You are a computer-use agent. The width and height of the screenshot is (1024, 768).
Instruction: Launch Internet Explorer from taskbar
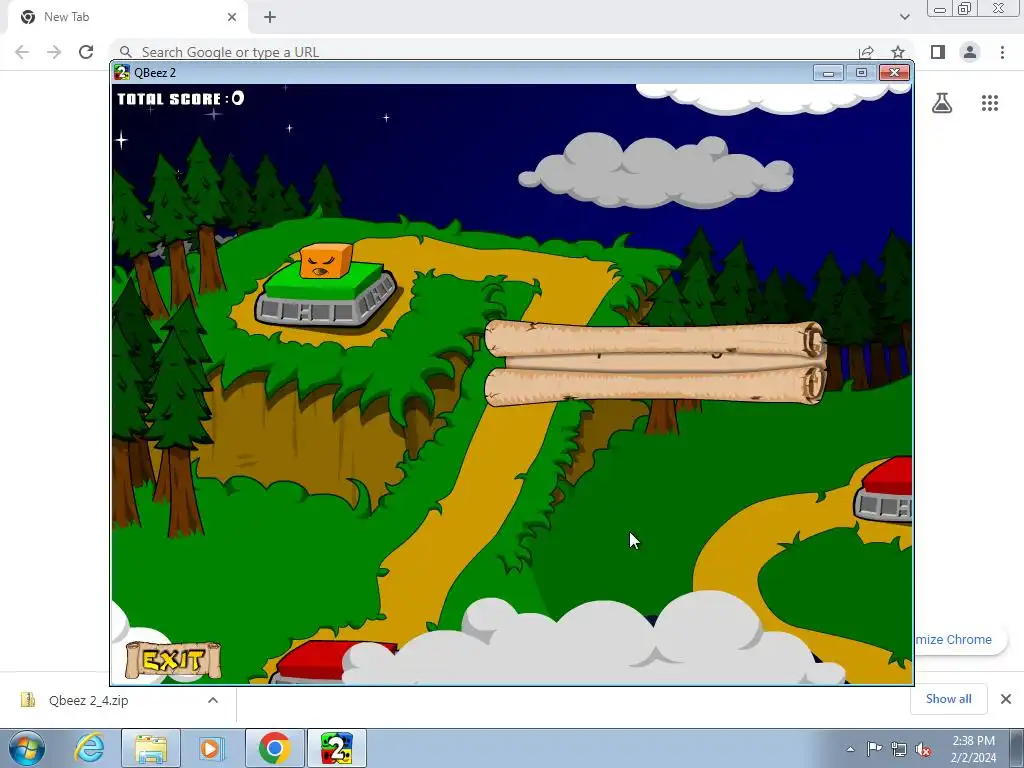point(89,748)
